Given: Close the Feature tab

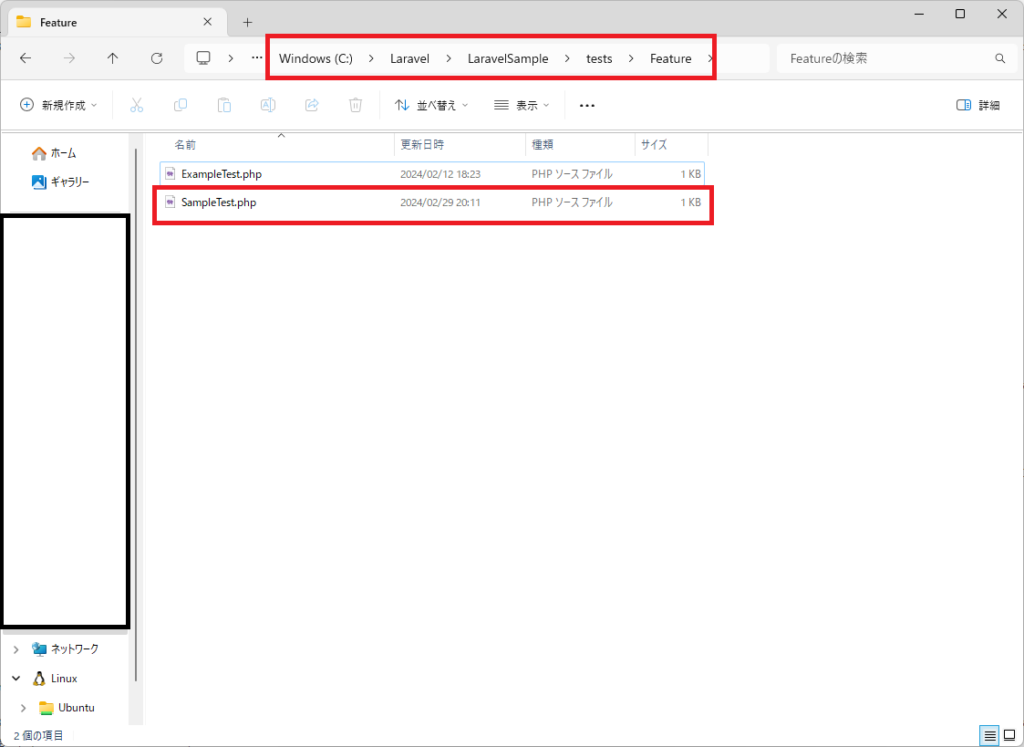Looking at the screenshot, I should point(208,22).
